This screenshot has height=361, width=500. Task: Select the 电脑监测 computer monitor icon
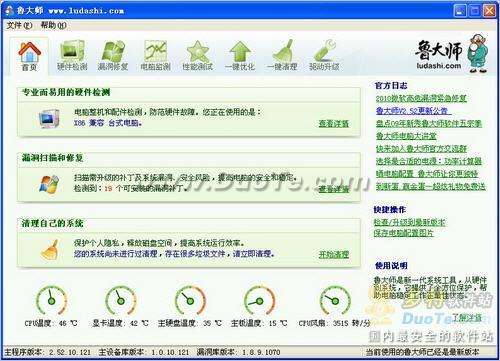pyautogui.click(x=155, y=51)
